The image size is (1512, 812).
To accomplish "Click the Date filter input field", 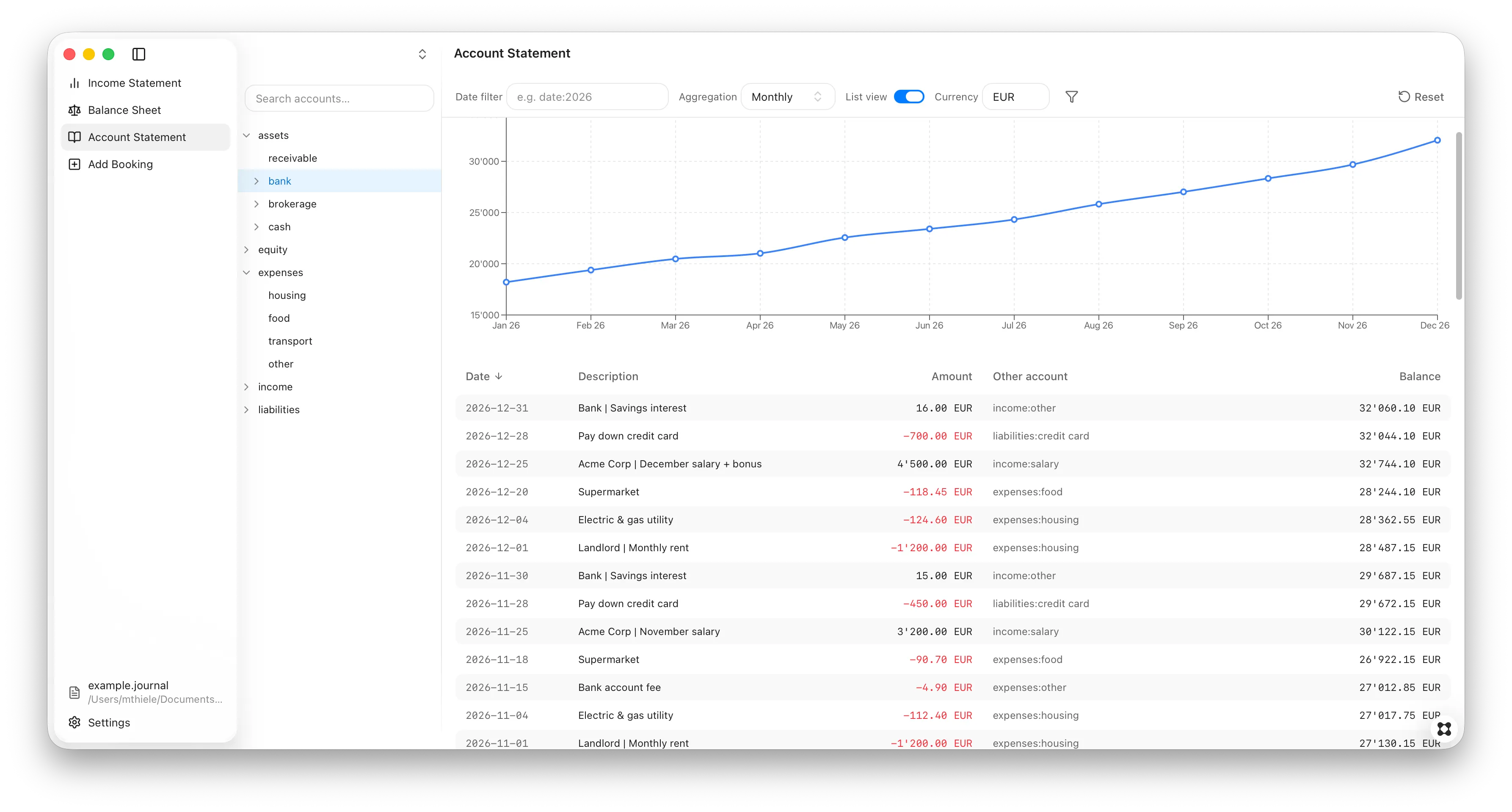I will coord(587,97).
